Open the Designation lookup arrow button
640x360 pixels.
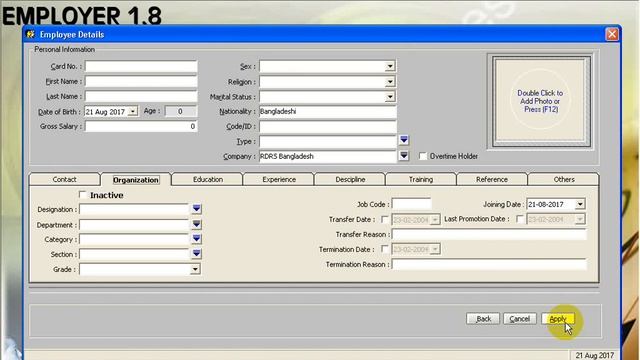pyautogui.click(x=196, y=209)
